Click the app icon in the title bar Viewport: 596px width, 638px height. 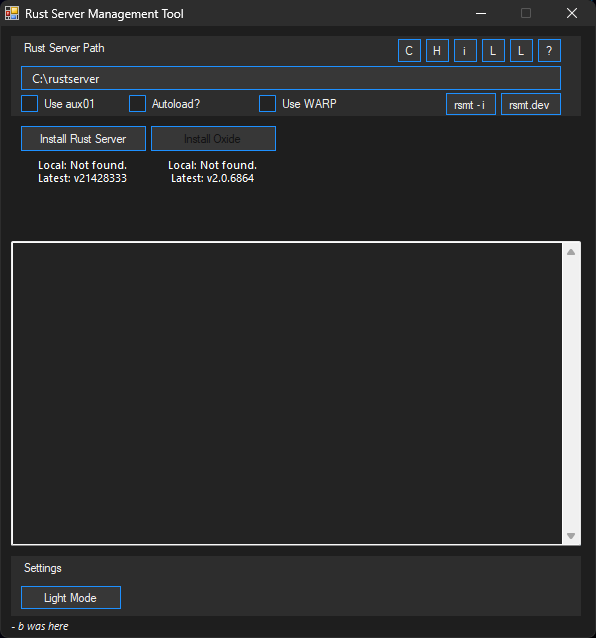12,13
